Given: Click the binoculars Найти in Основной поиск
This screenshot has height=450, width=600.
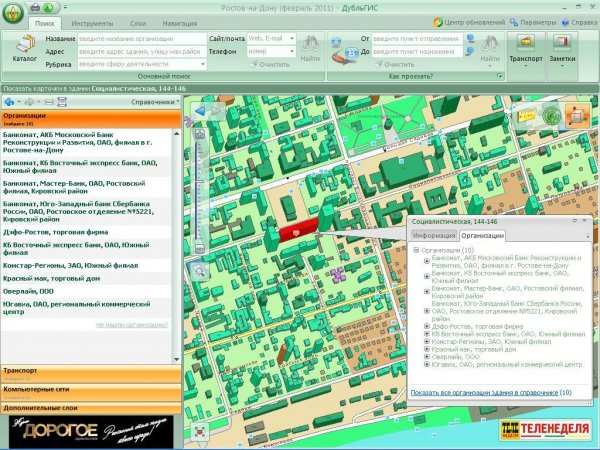Looking at the screenshot, I should pyautogui.click(x=310, y=49).
